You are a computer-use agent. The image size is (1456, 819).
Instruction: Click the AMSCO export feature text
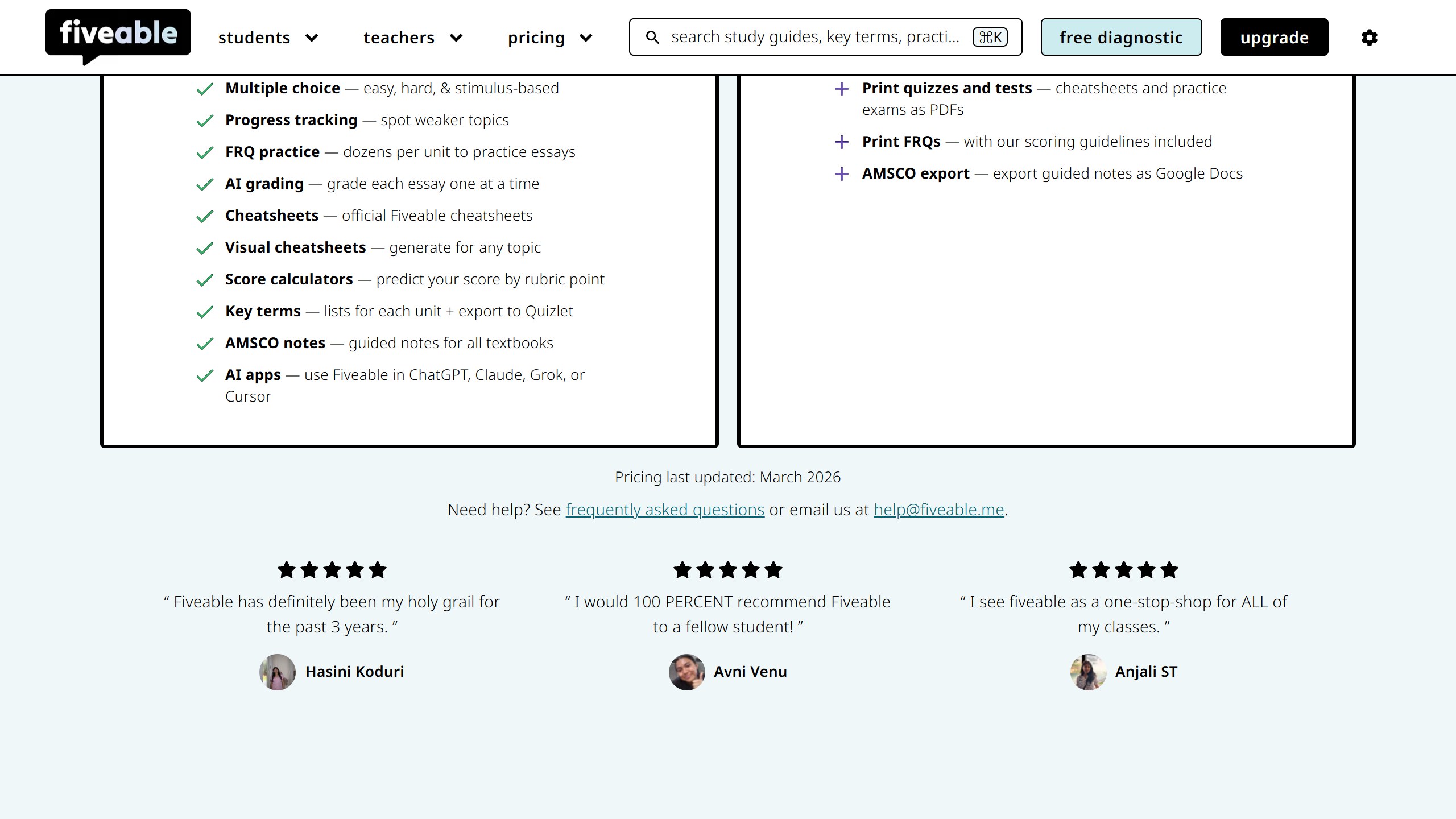[x=1052, y=173]
